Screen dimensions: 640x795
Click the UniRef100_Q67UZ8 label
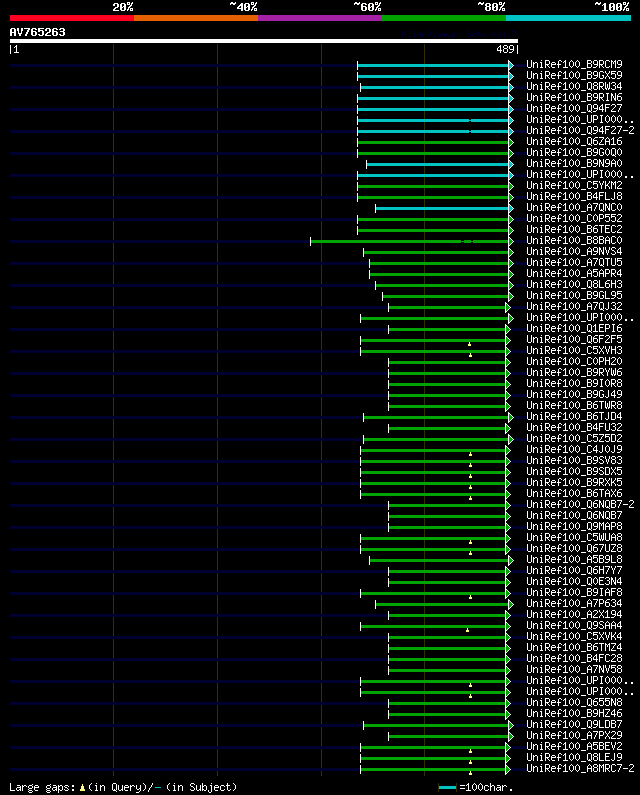[574, 549]
